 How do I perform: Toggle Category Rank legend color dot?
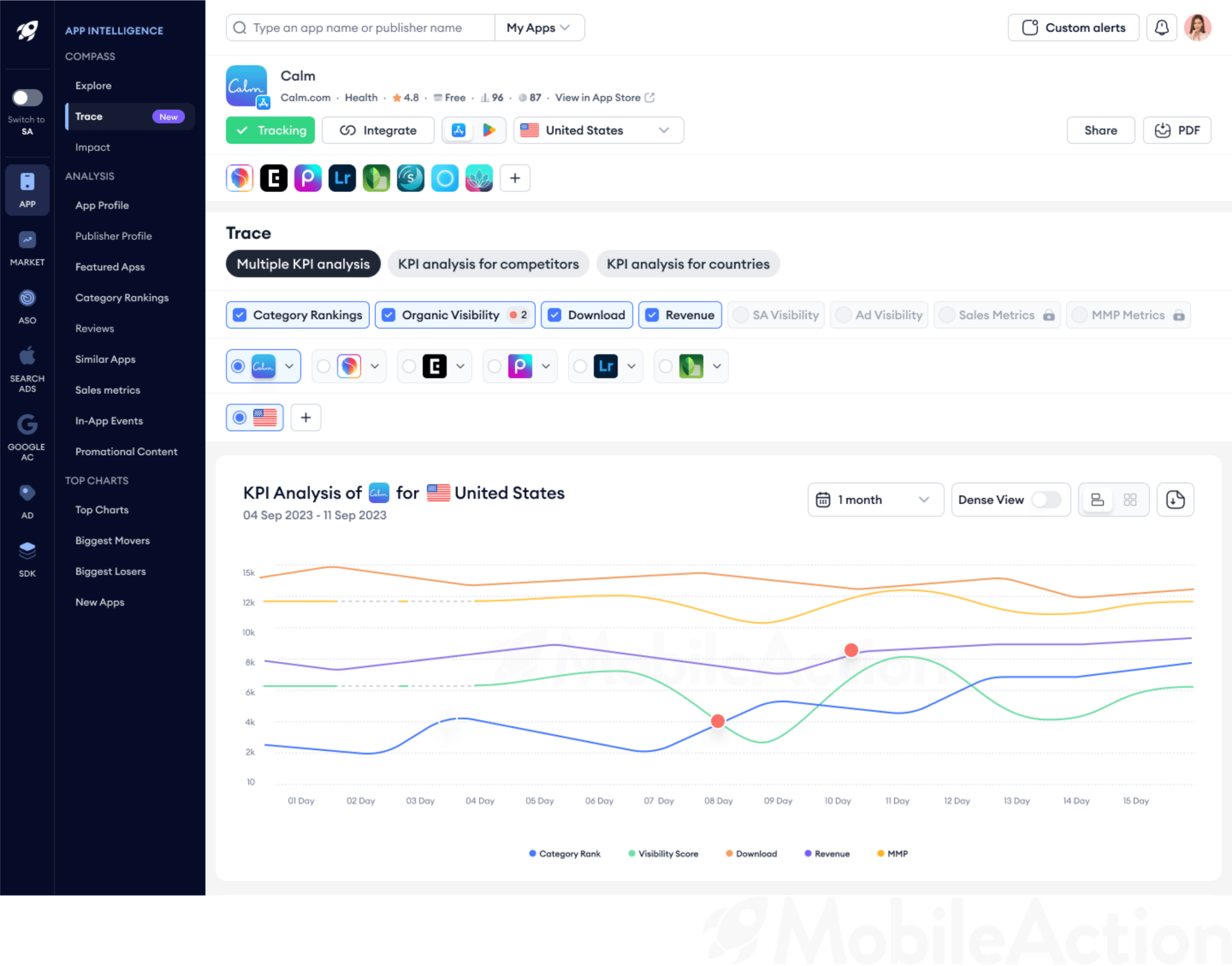(x=532, y=853)
